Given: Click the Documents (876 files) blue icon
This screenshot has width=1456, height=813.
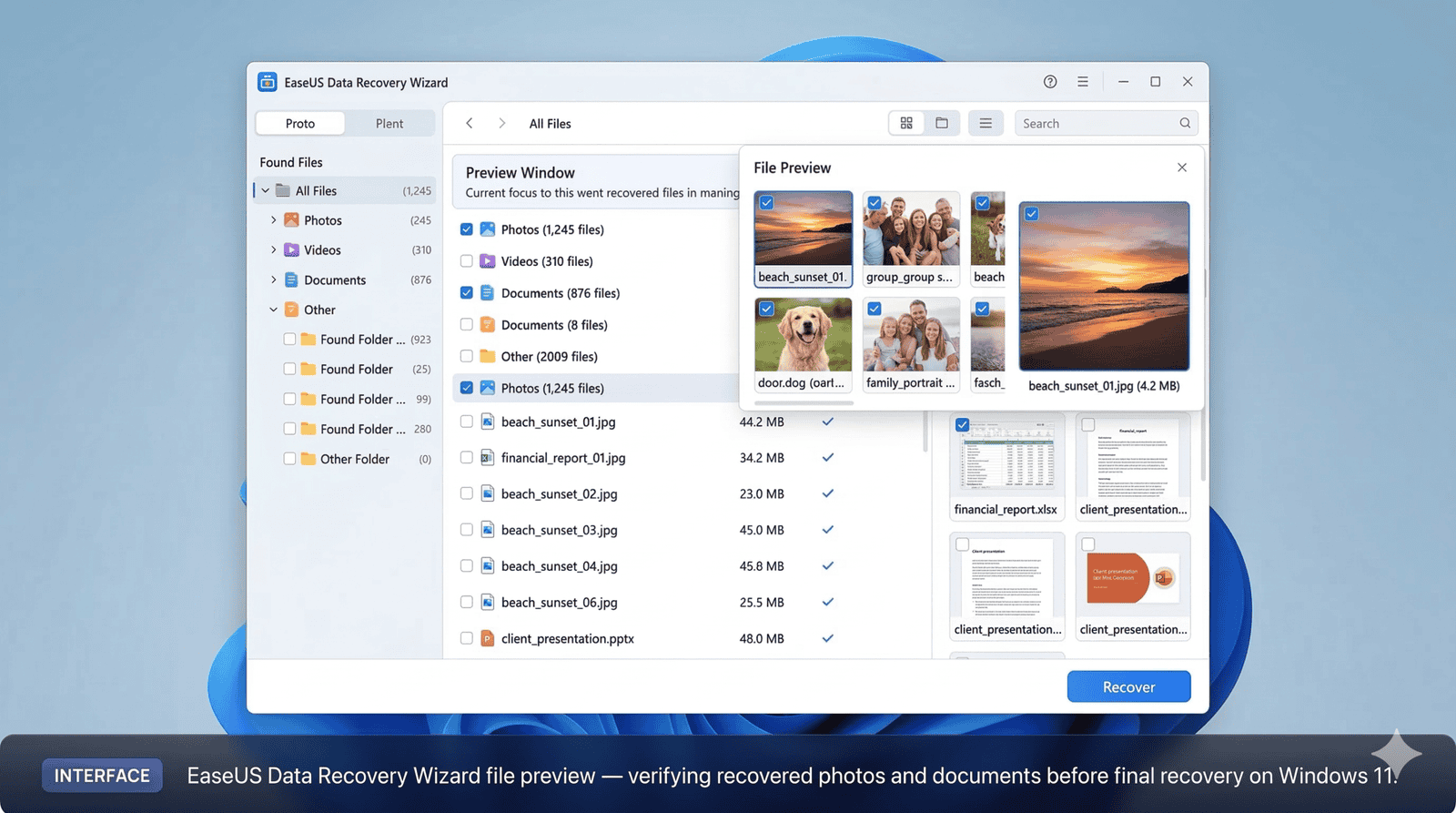Looking at the screenshot, I should coord(487,293).
